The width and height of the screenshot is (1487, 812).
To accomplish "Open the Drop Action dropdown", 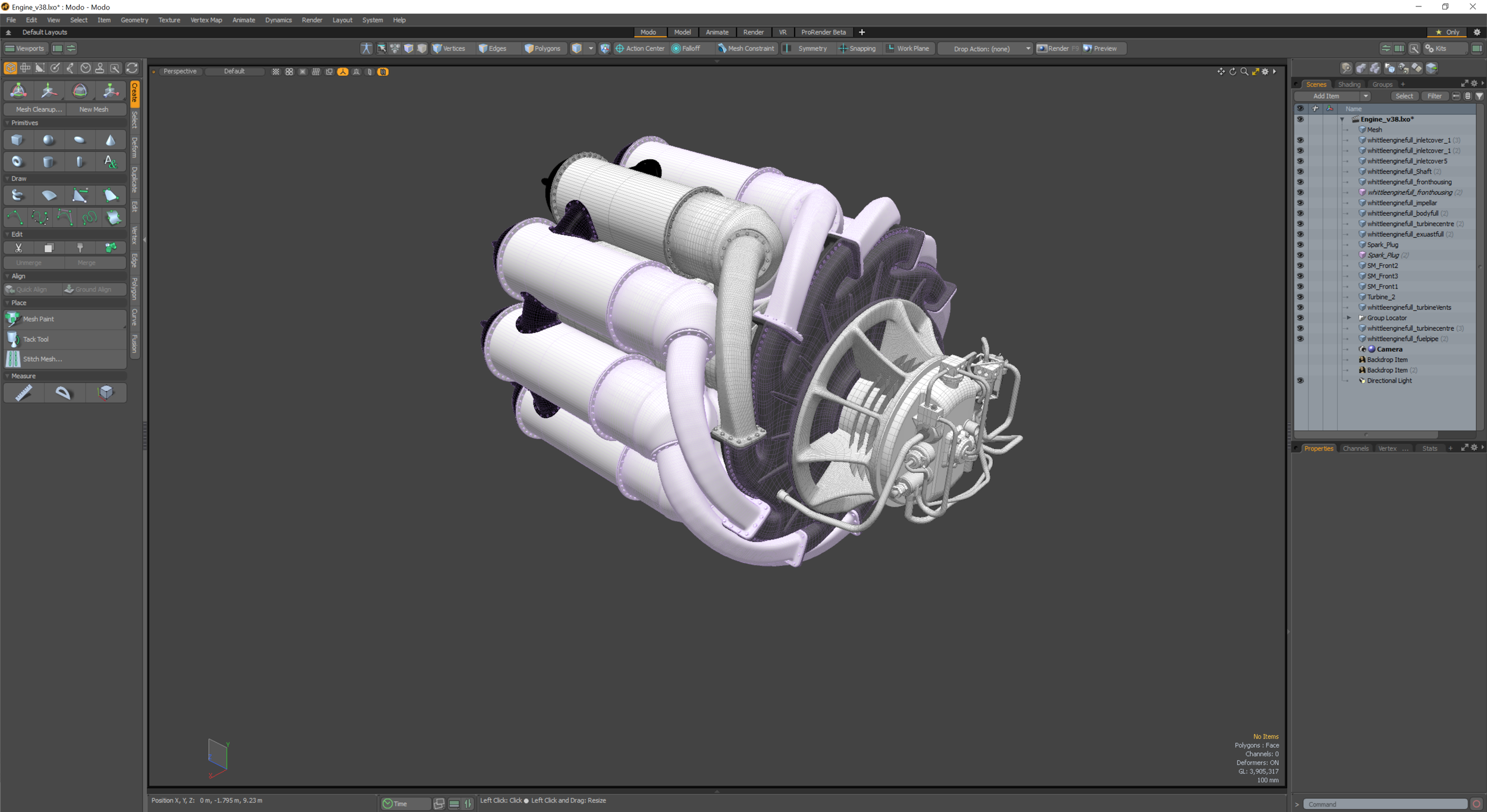I will coord(1027,48).
